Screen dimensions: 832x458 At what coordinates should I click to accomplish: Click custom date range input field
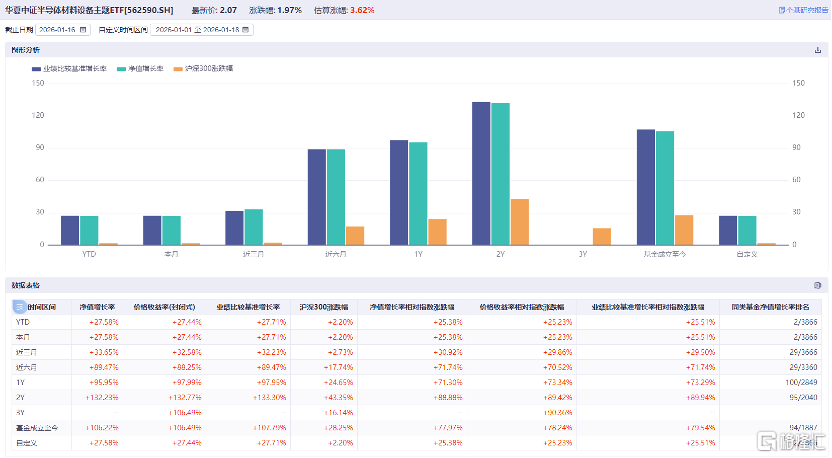point(202,30)
